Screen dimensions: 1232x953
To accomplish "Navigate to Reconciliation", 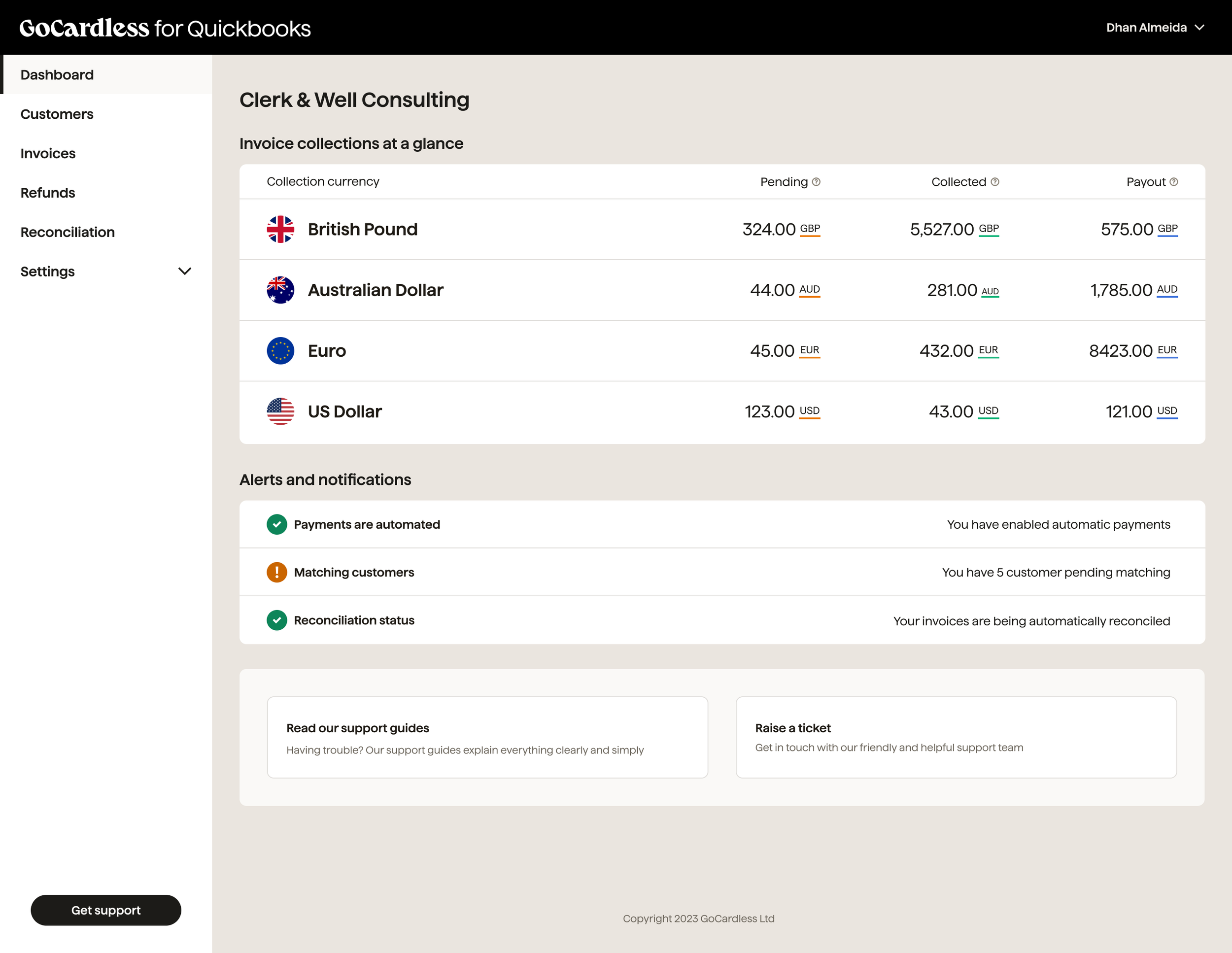I will (x=68, y=232).
